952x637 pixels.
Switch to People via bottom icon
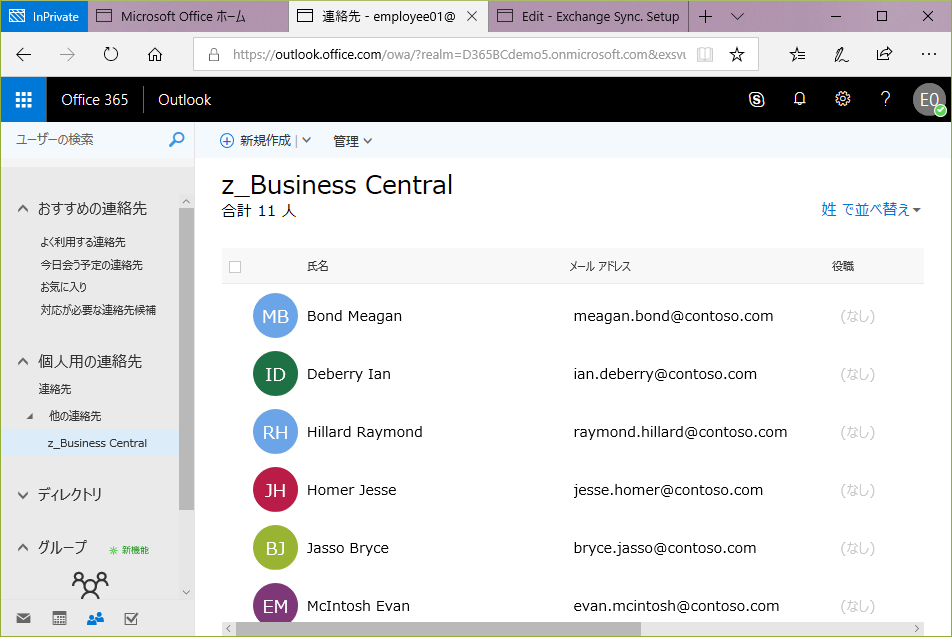click(x=95, y=618)
